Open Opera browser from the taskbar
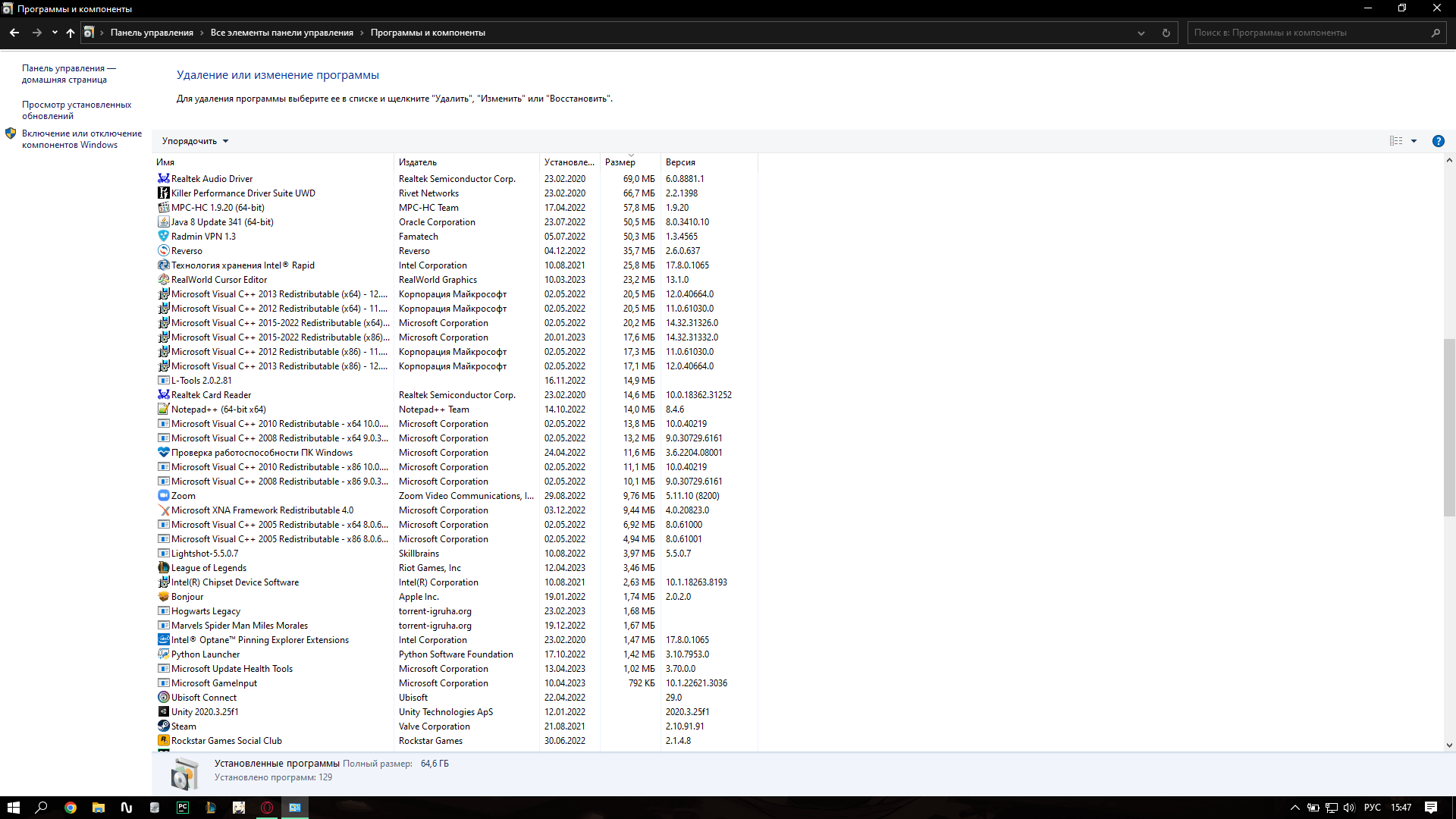The image size is (1456, 819). (267, 808)
